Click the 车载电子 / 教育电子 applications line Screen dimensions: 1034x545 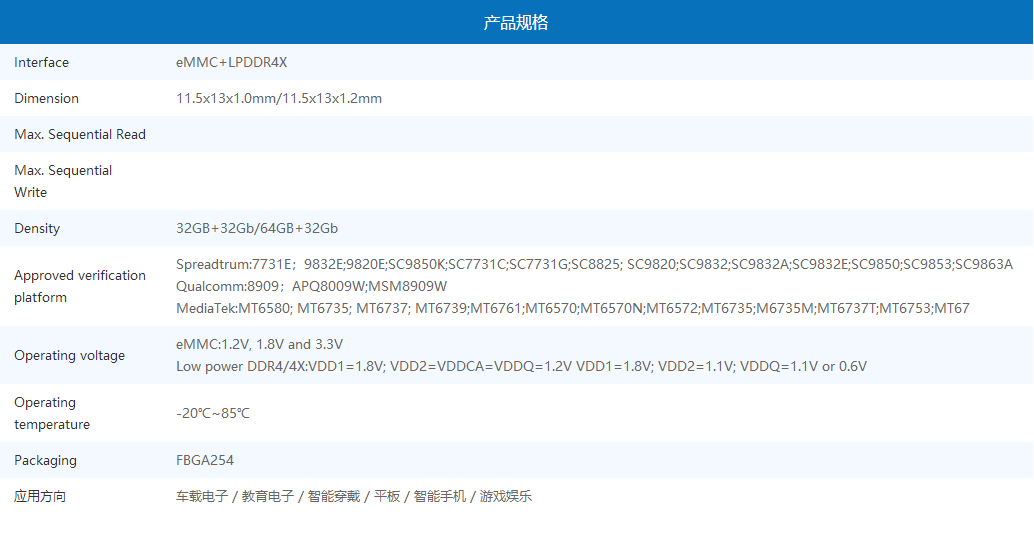pos(353,496)
